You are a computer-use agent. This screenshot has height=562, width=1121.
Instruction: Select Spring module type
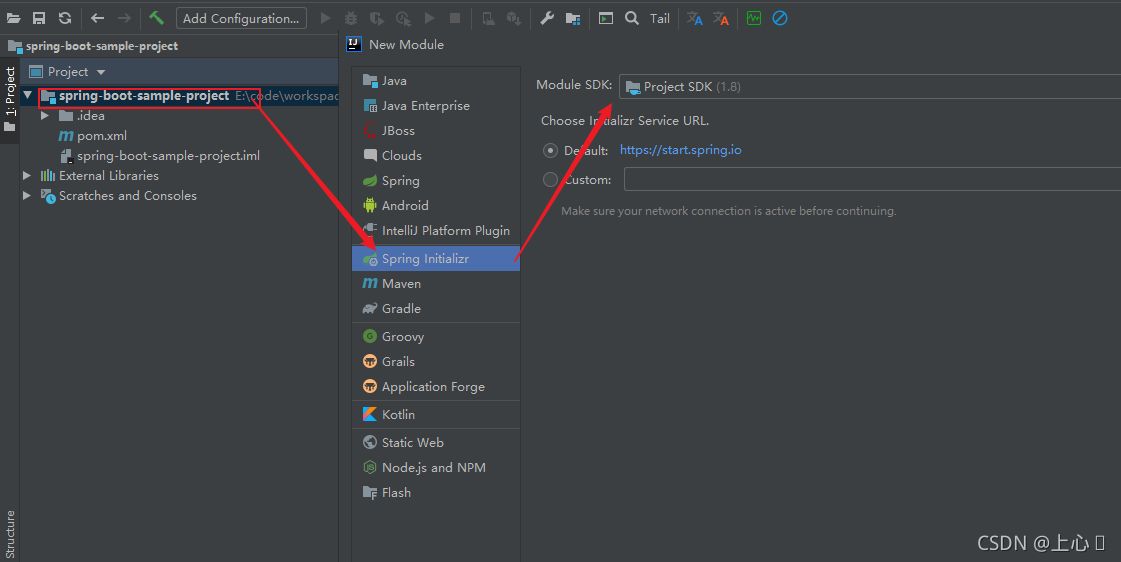[x=436, y=181]
